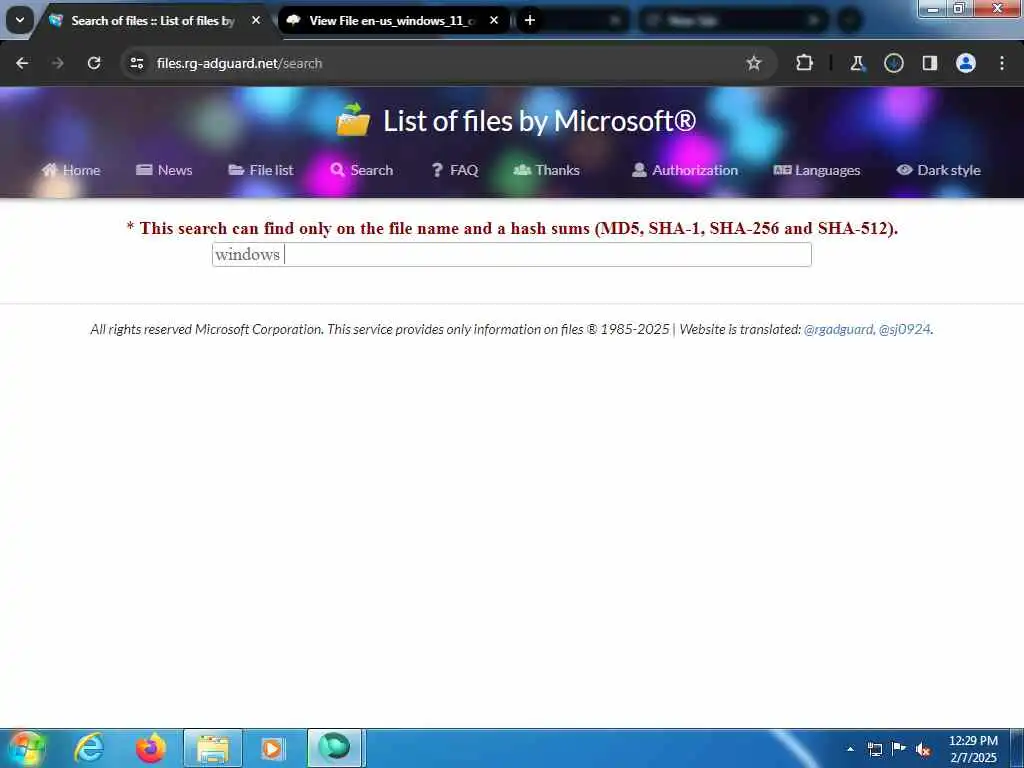Viewport: 1024px width, 768px height.
Task: Click the folder logo beside the site title
Action: (353, 120)
